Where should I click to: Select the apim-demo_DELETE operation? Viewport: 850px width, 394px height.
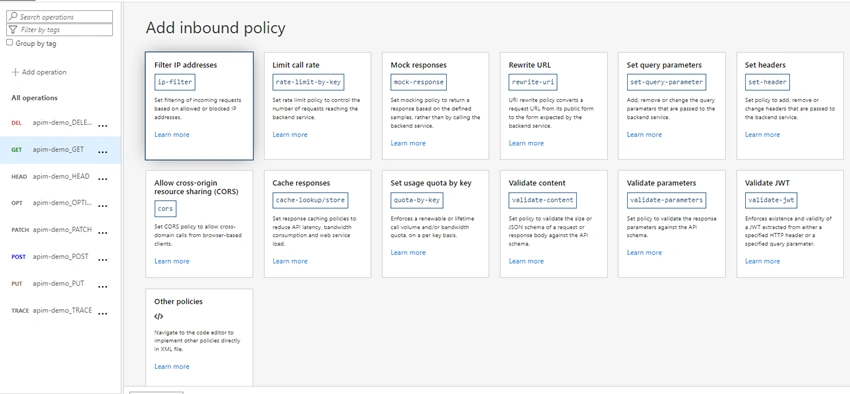pyautogui.click(x=60, y=123)
